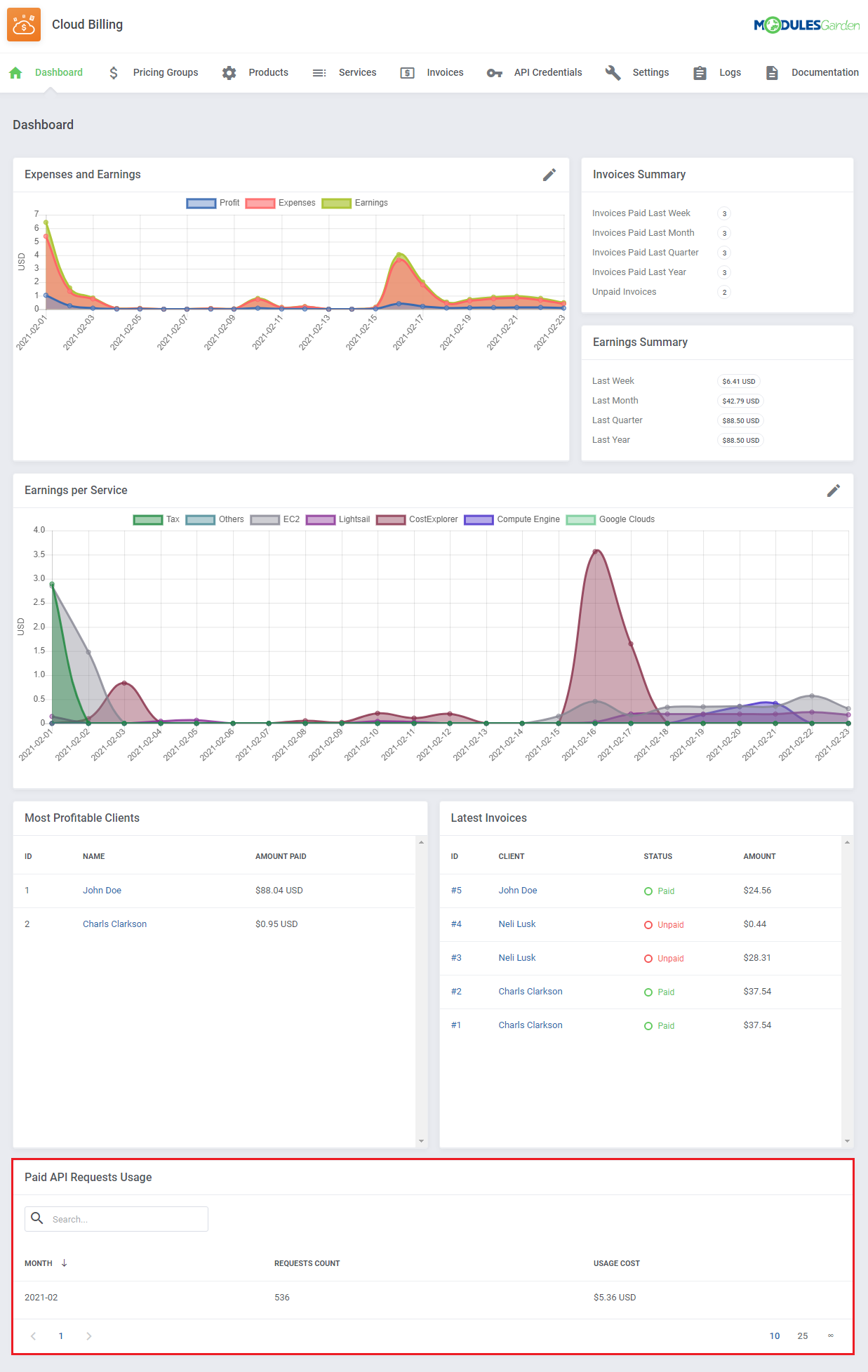The image size is (868, 1372).
Task: Open invoice #4 link
Action: [456, 924]
